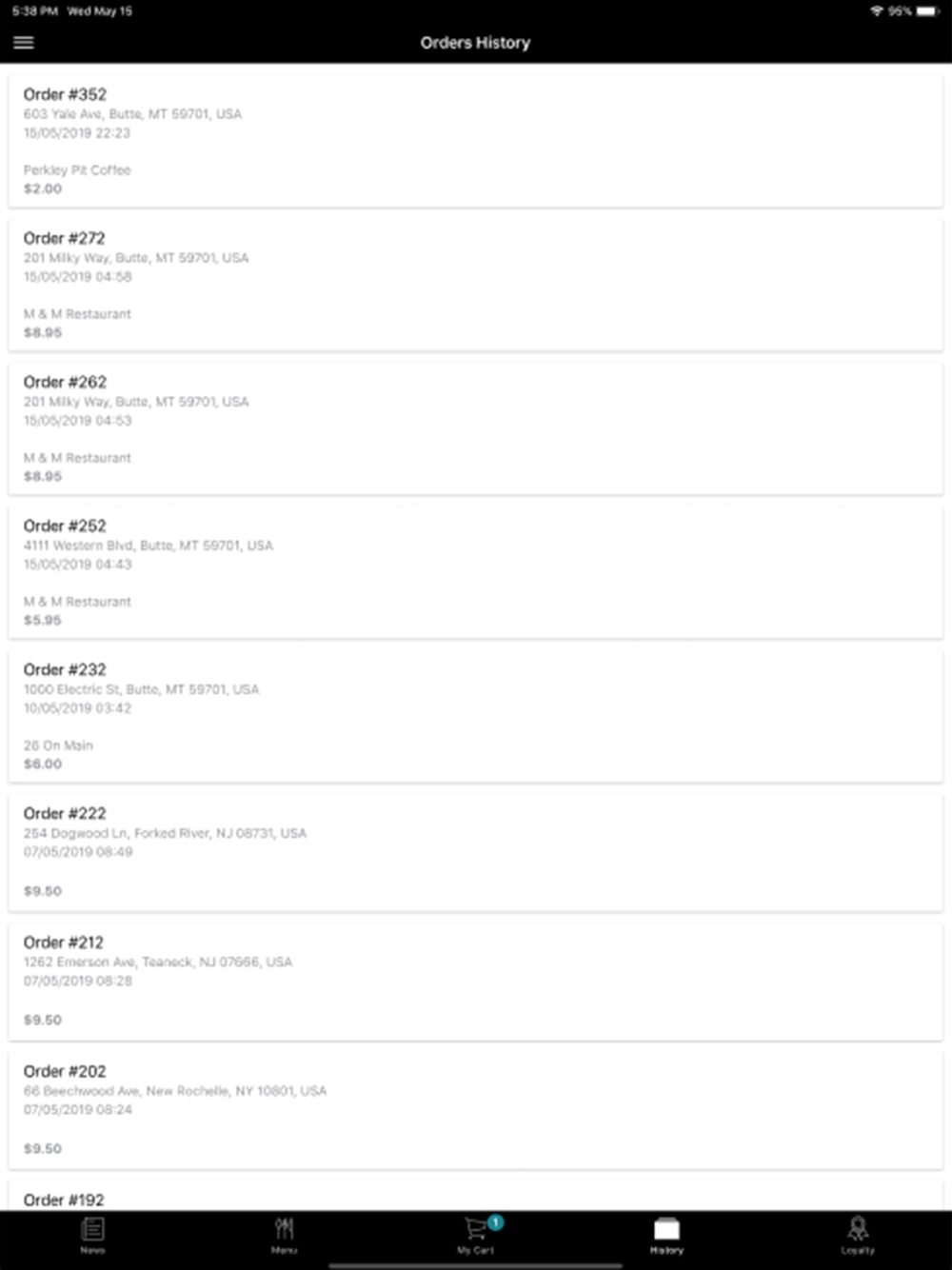Open the Loyalty ribbon icon
This screenshot has height=1270, width=952.
point(857,1229)
